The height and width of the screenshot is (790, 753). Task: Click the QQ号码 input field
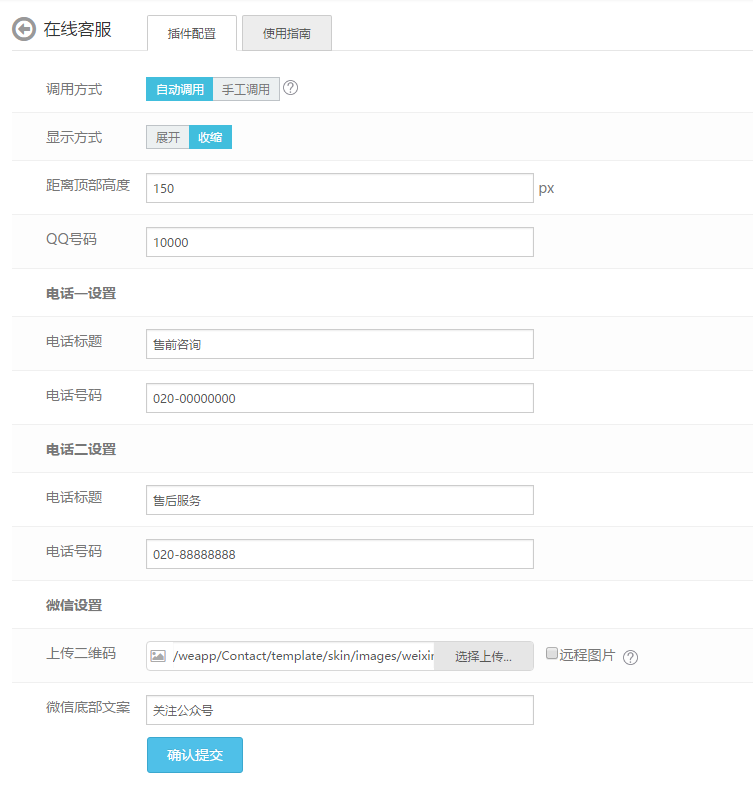pyautogui.click(x=339, y=242)
